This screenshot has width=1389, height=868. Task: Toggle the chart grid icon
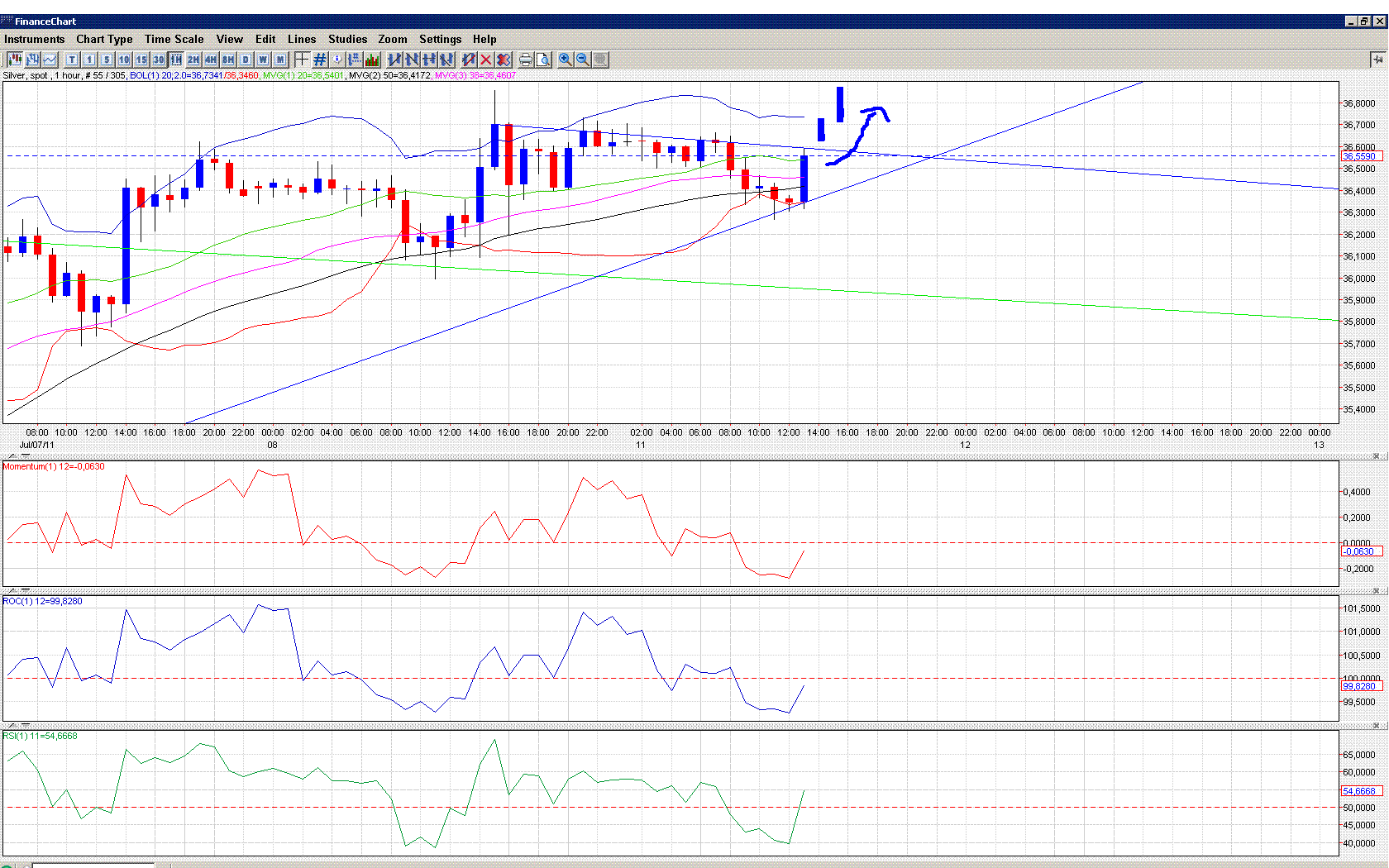320,60
